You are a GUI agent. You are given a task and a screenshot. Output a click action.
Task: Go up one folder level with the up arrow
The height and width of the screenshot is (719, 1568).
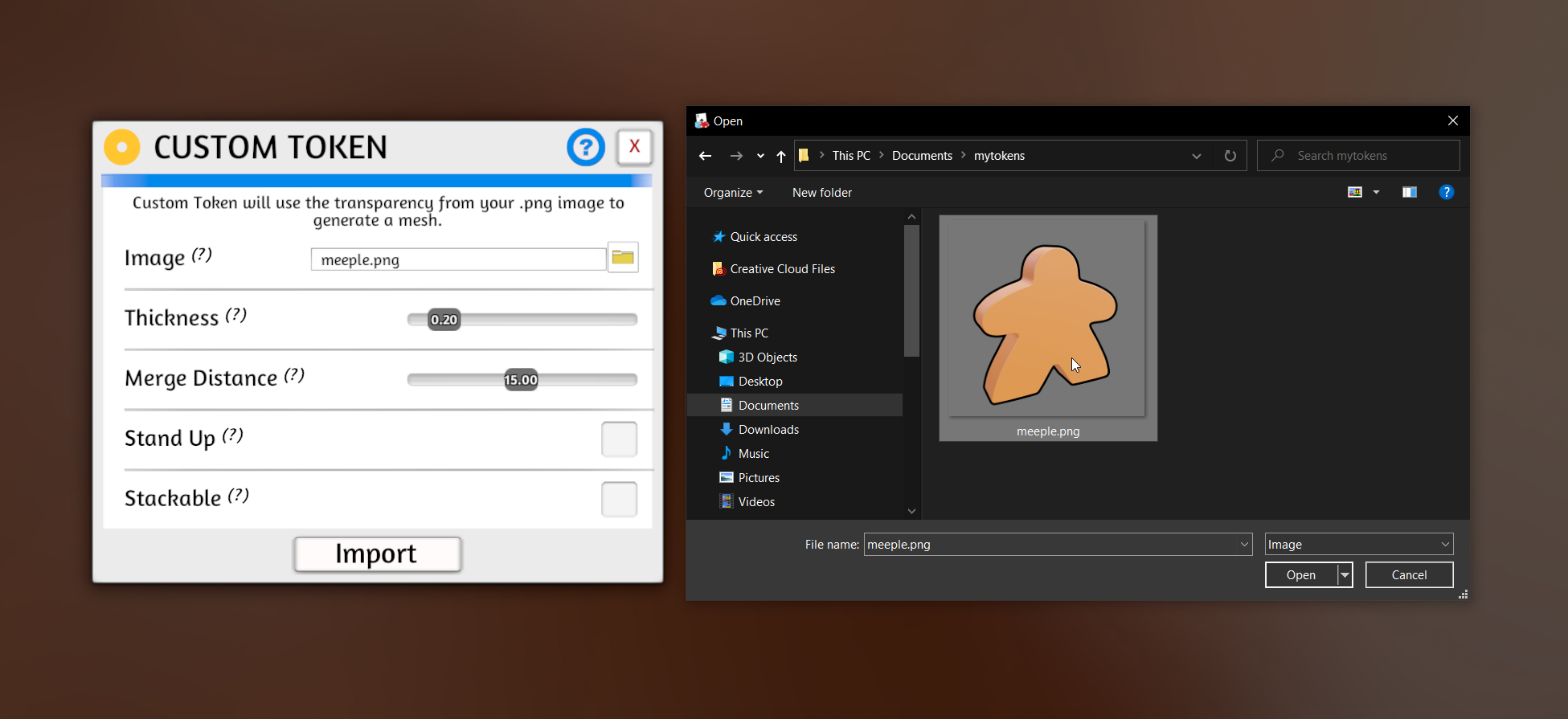pos(781,156)
